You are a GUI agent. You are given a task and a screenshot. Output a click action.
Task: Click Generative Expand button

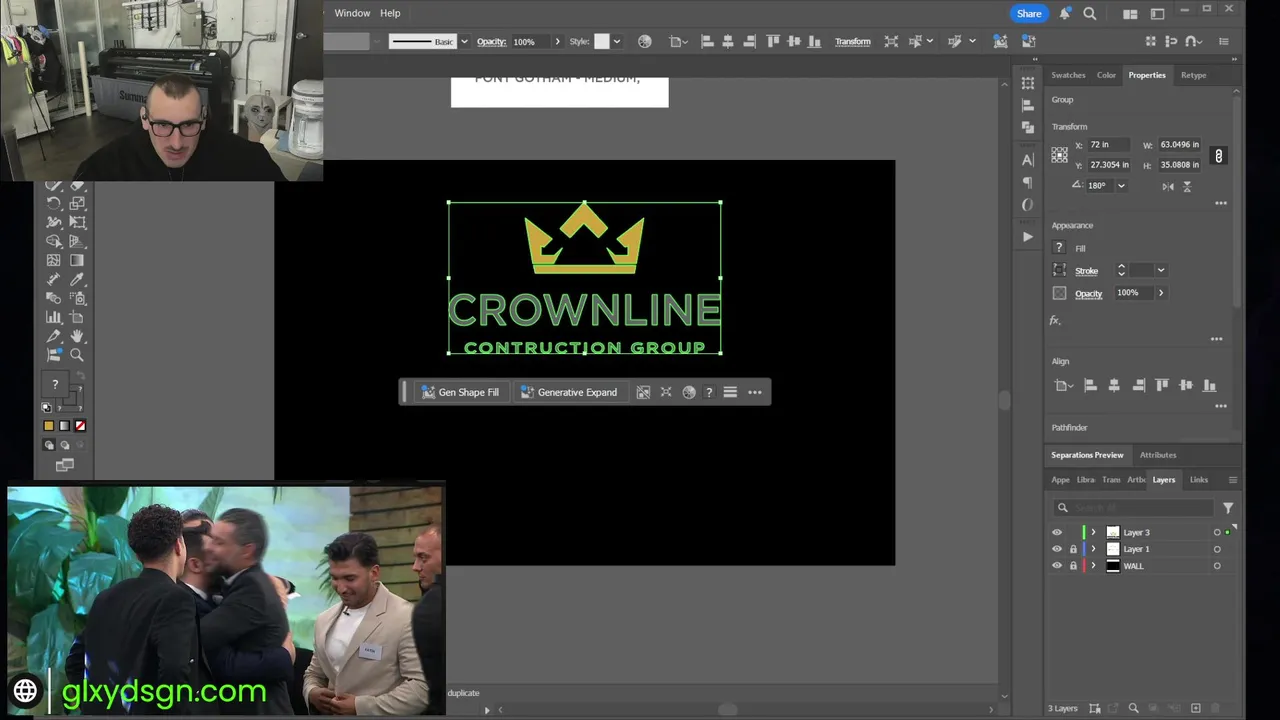coord(569,392)
